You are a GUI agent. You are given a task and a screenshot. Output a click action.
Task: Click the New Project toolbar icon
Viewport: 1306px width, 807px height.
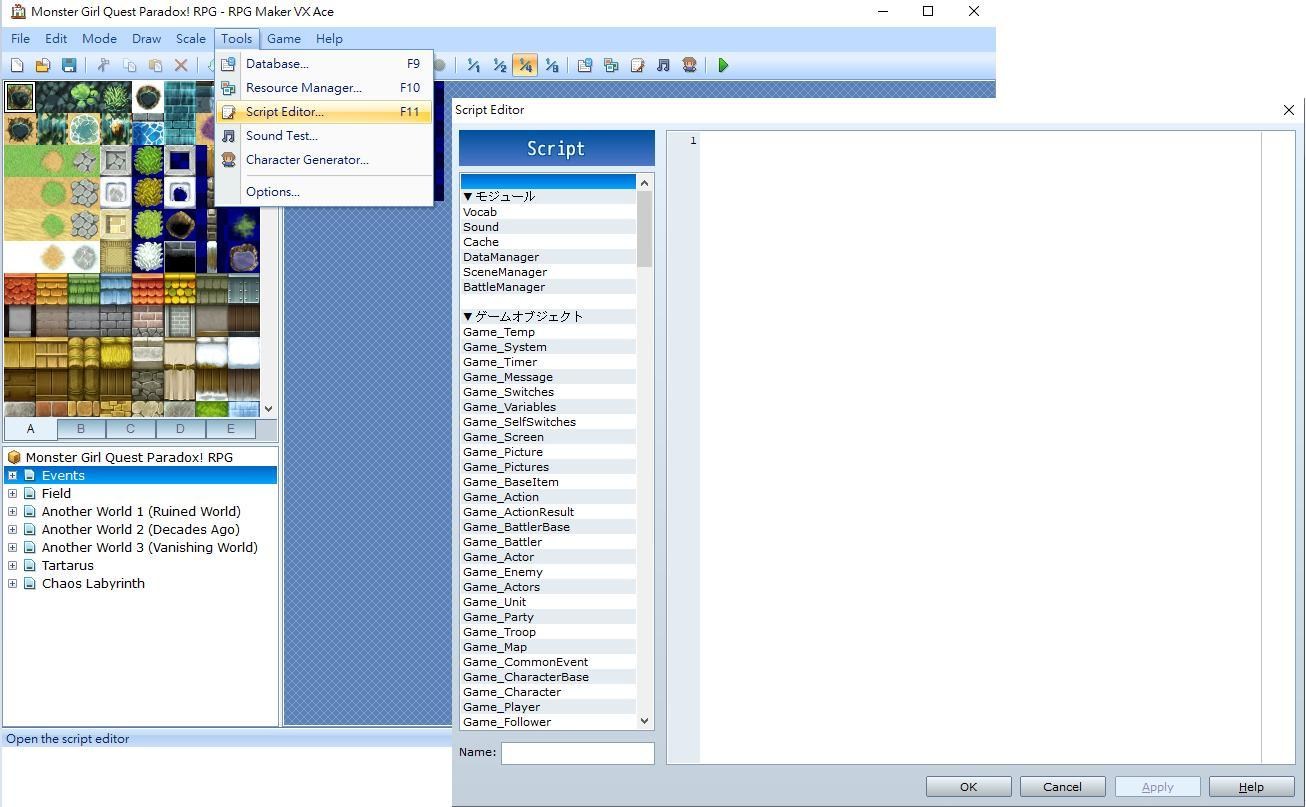[17, 65]
